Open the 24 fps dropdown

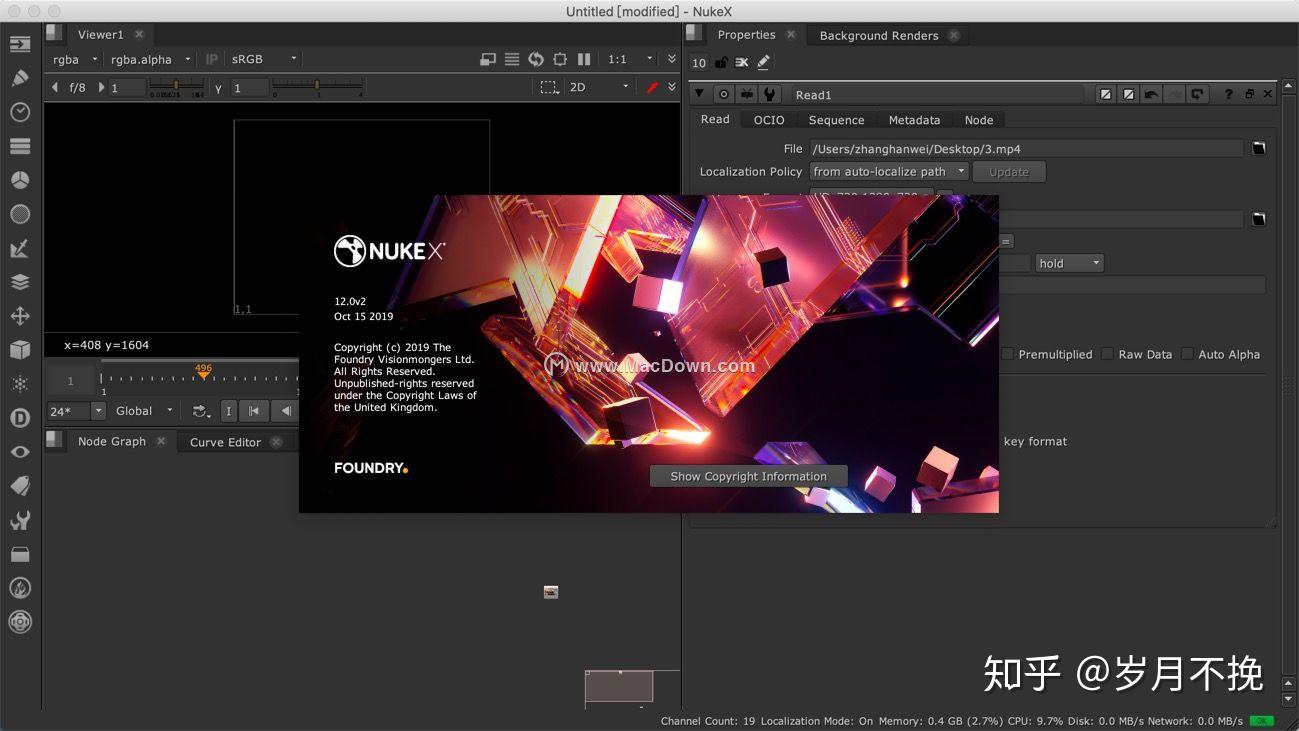76,411
